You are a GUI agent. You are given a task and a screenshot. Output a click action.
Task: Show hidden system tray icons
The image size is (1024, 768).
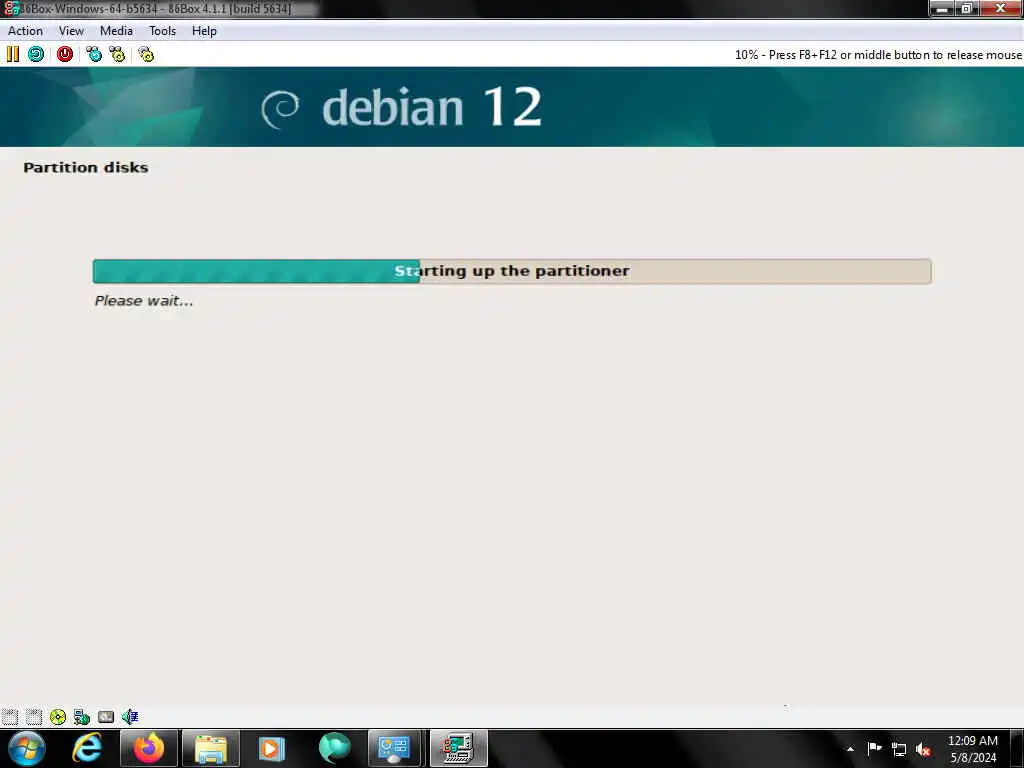tap(850, 749)
